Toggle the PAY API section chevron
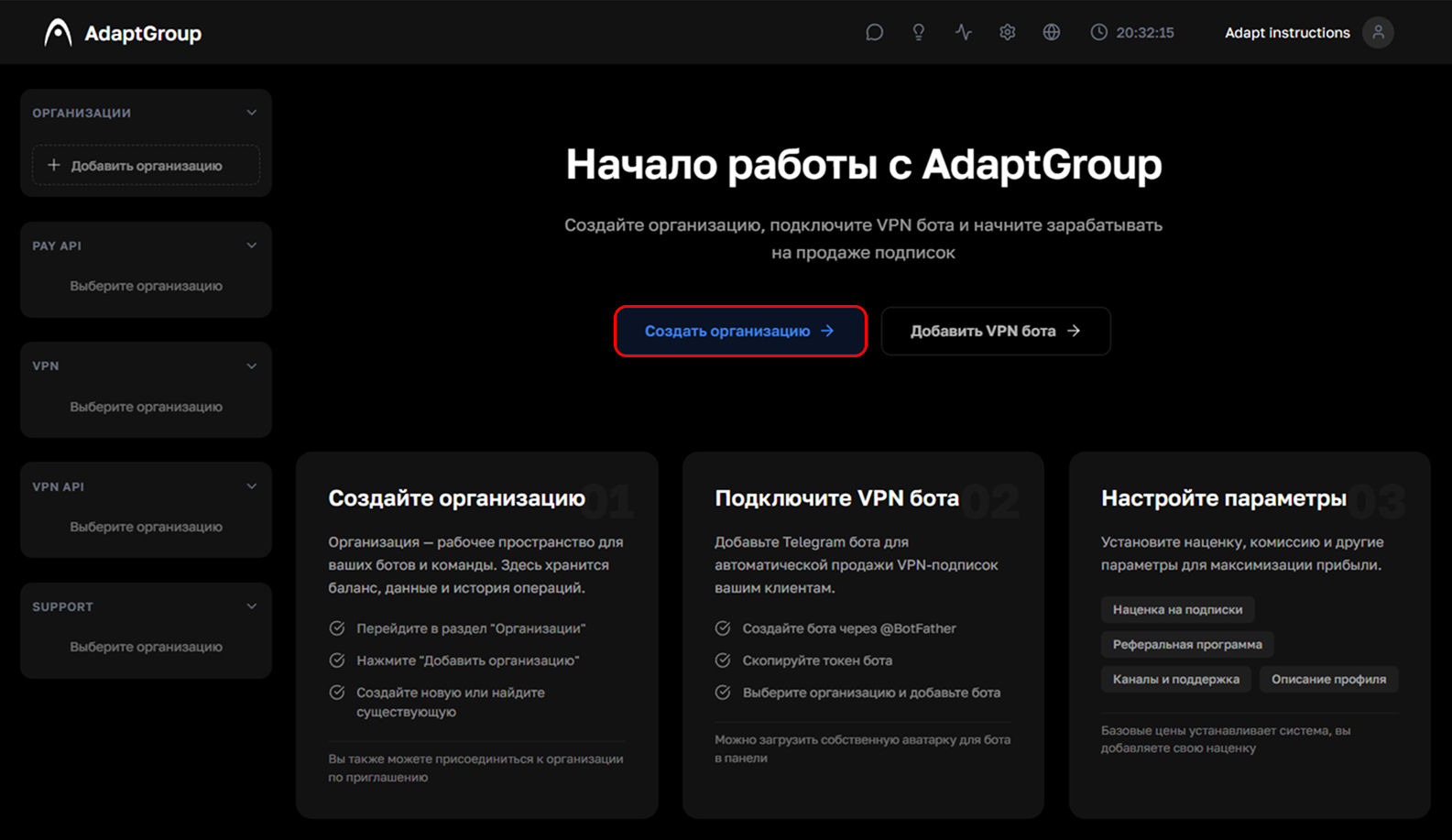 pos(252,245)
